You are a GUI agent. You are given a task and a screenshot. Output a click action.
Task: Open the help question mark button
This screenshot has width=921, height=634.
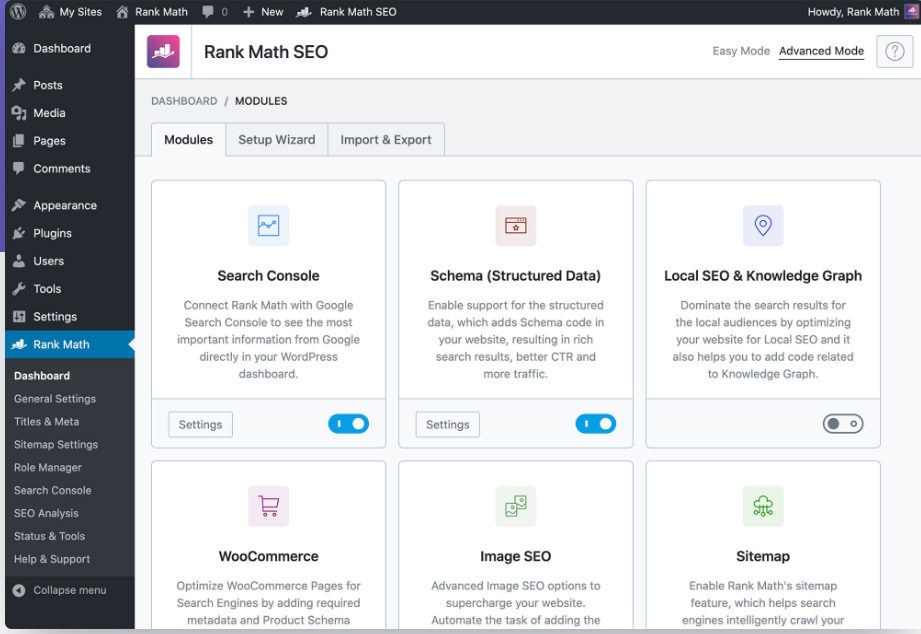pos(895,52)
